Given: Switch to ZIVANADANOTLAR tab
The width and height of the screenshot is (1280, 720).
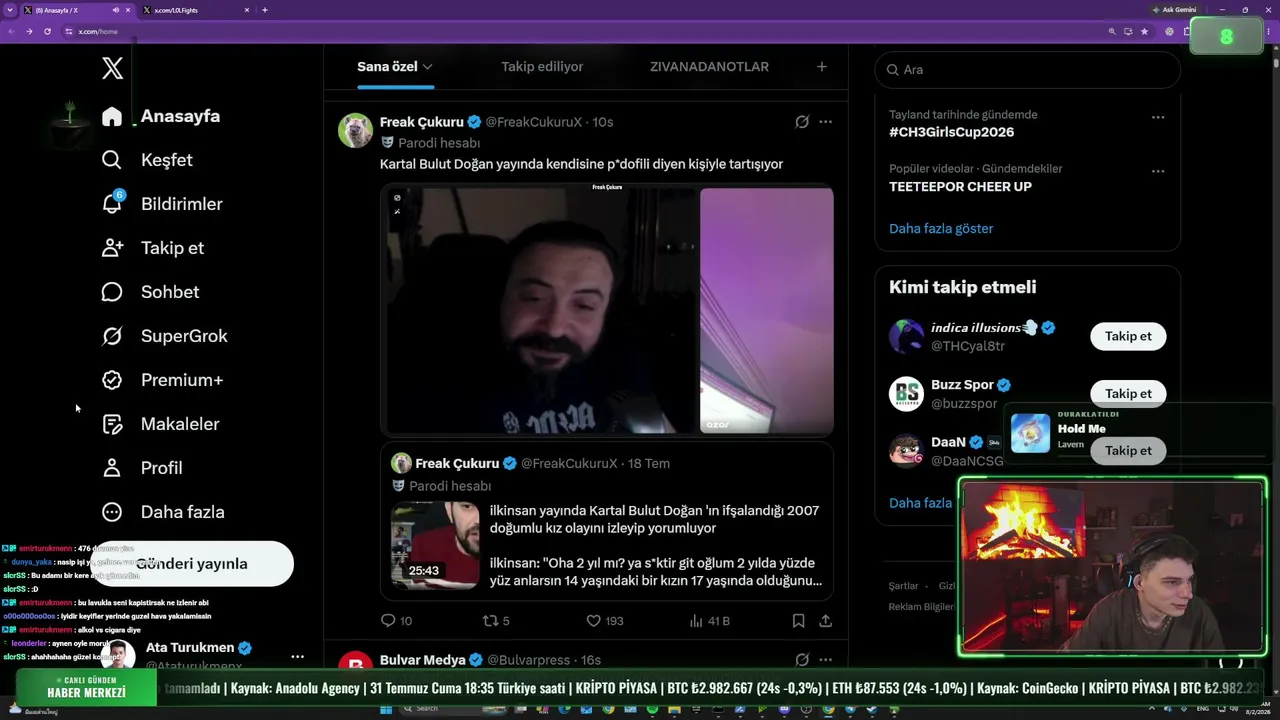Looking at the screenshot, I should click(709, 67).
